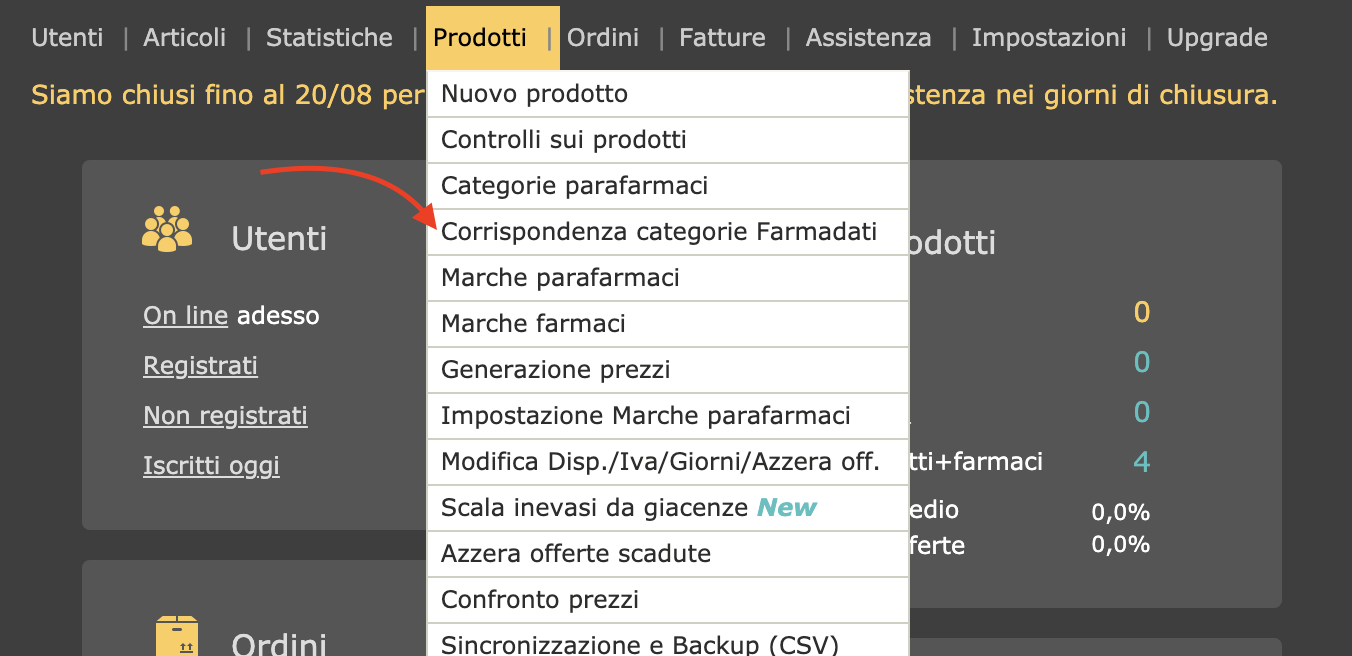Viewport: 1352px width, 656px height.
Task: Open the Impostazioni menu
Action: tap(1049, 38)
